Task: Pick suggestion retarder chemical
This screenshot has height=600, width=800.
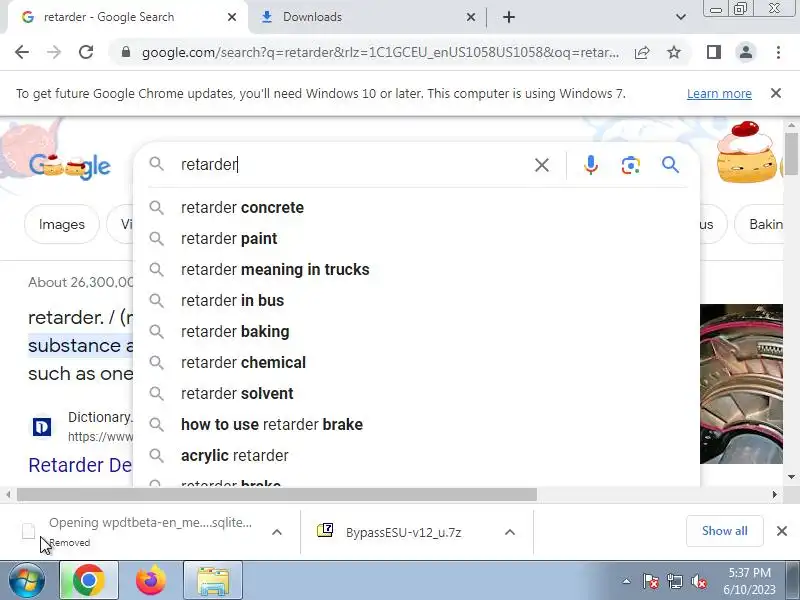Action: tap(416, 363)
